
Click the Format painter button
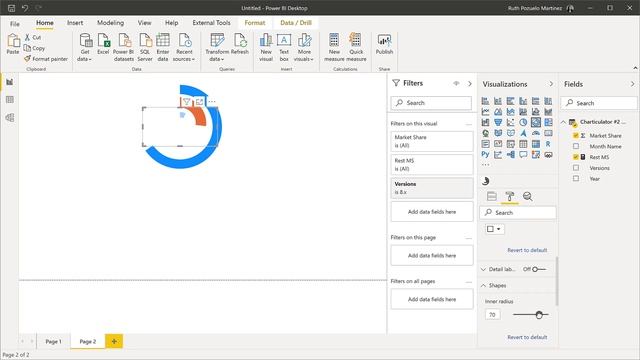[46, 59]
